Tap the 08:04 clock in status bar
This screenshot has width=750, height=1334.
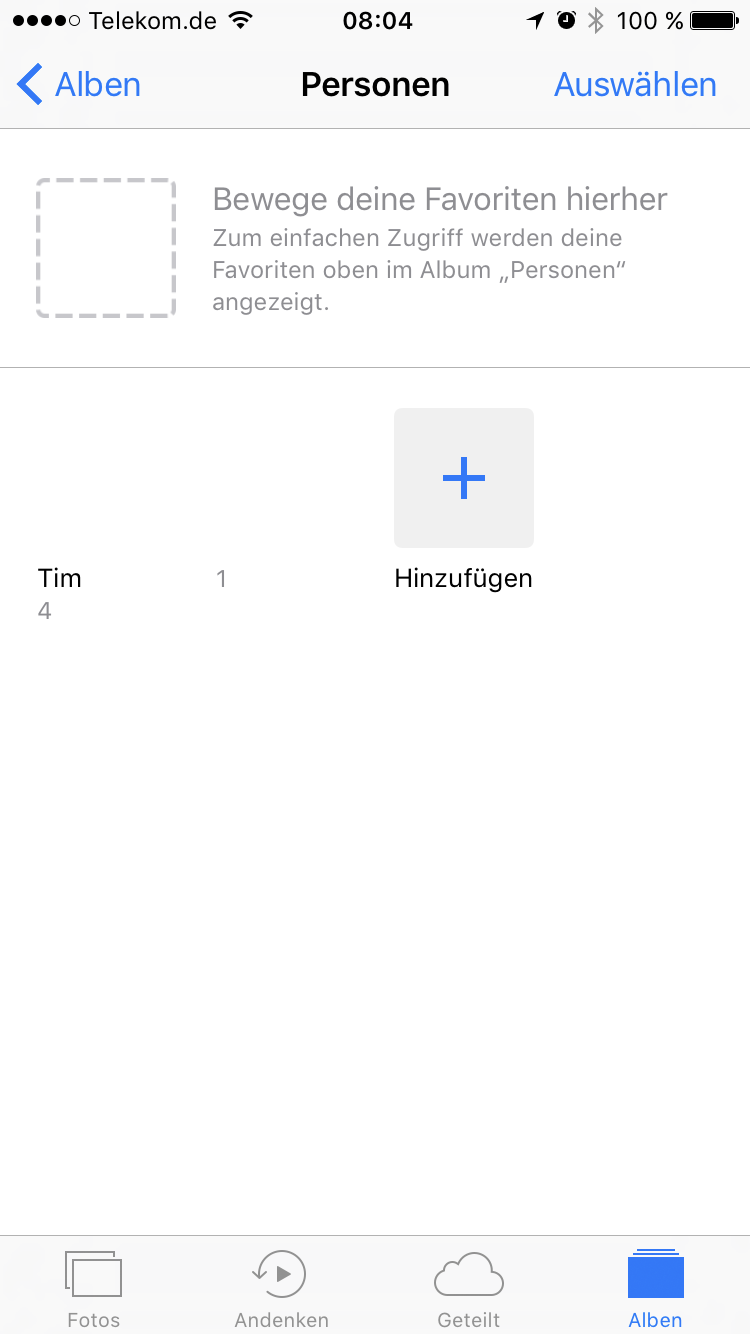click(x=377, y=21)
